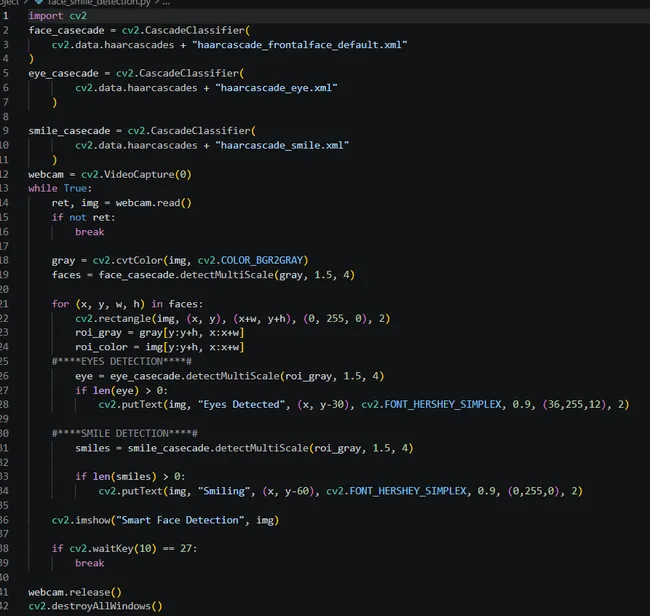The width and height of the screenshot is (650, 616).
Task: Click on VideoCapture in webcam assignment
Action: [139, 174]
